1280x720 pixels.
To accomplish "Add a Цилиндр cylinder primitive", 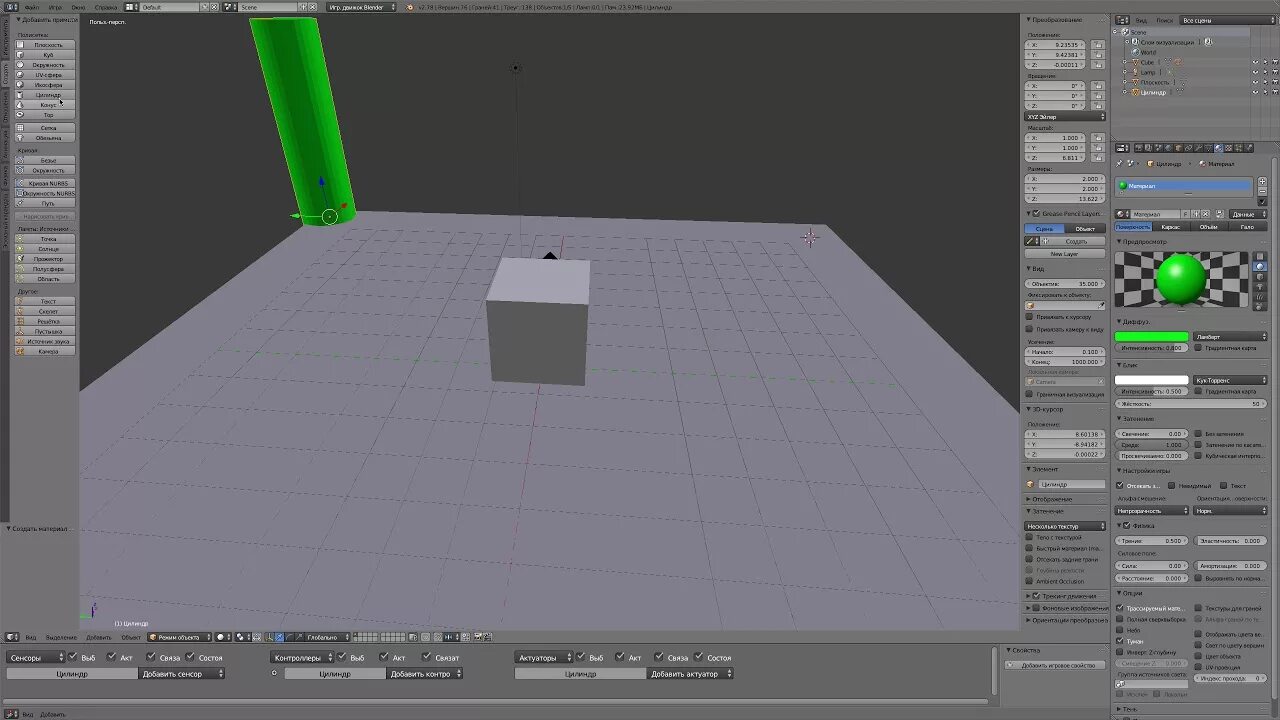I will 45,95.
